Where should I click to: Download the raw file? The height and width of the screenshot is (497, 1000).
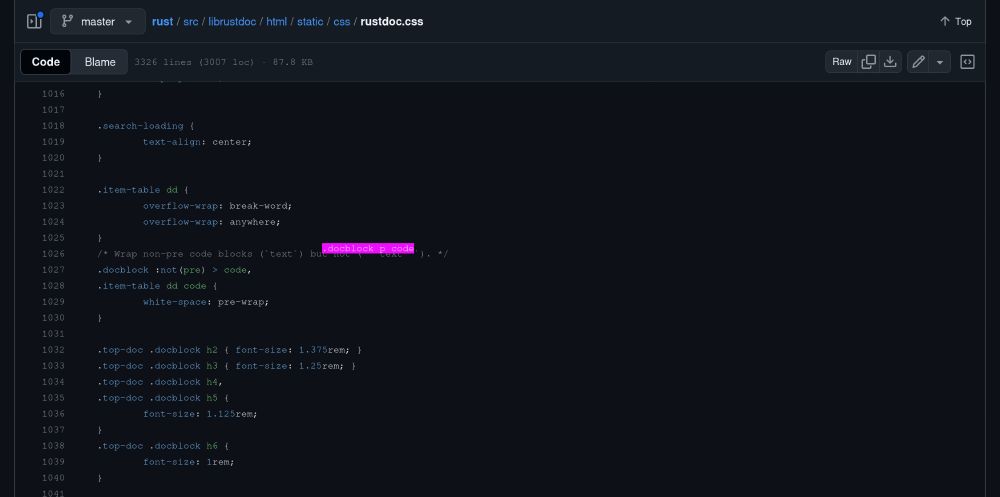pyautogui.click(x=890, y=62)
